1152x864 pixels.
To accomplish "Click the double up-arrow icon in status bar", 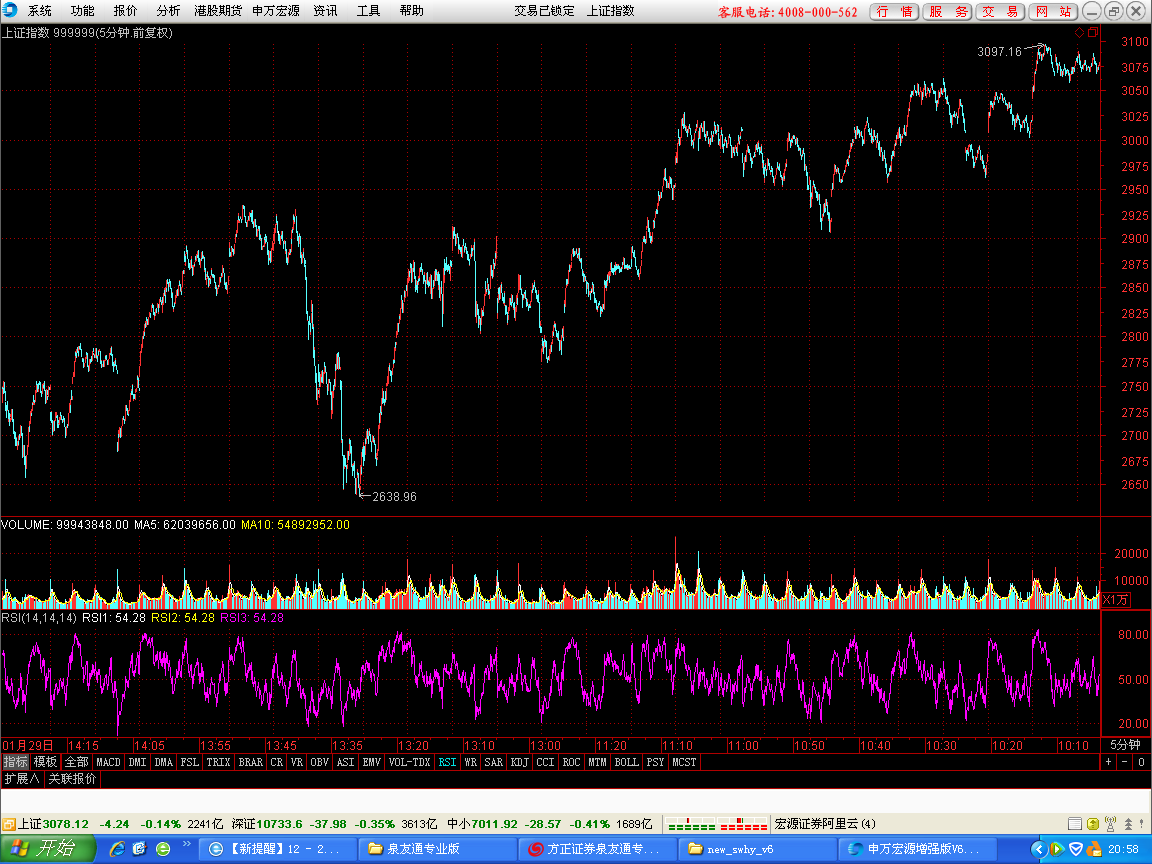I will [x=1128, y=824].
